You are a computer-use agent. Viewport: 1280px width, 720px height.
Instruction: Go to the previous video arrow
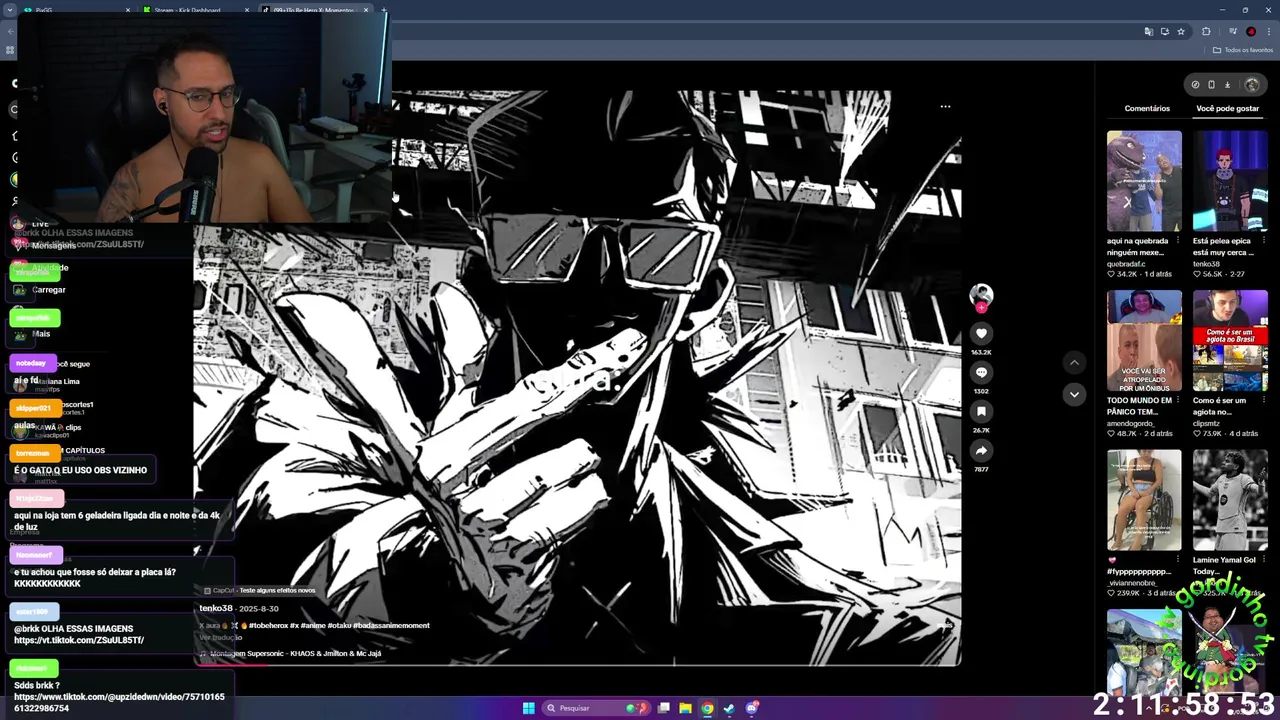(x=1074, y=362)
